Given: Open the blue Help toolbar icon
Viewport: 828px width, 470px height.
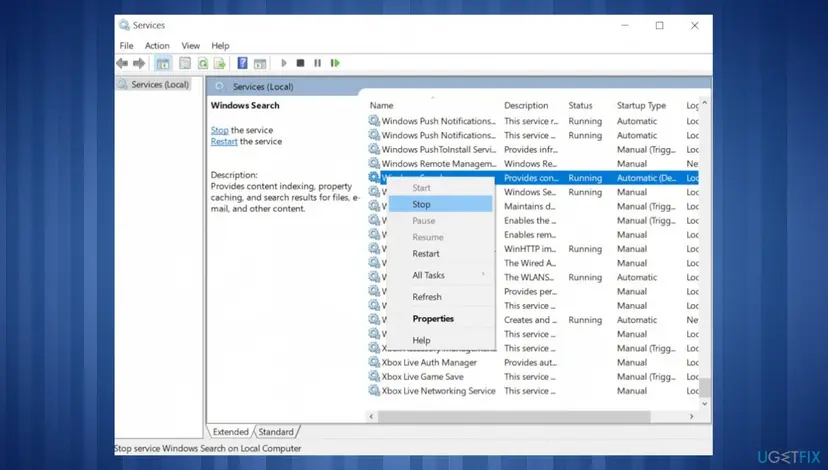Looking at the screenshot, I should click(x=242, y=63).
